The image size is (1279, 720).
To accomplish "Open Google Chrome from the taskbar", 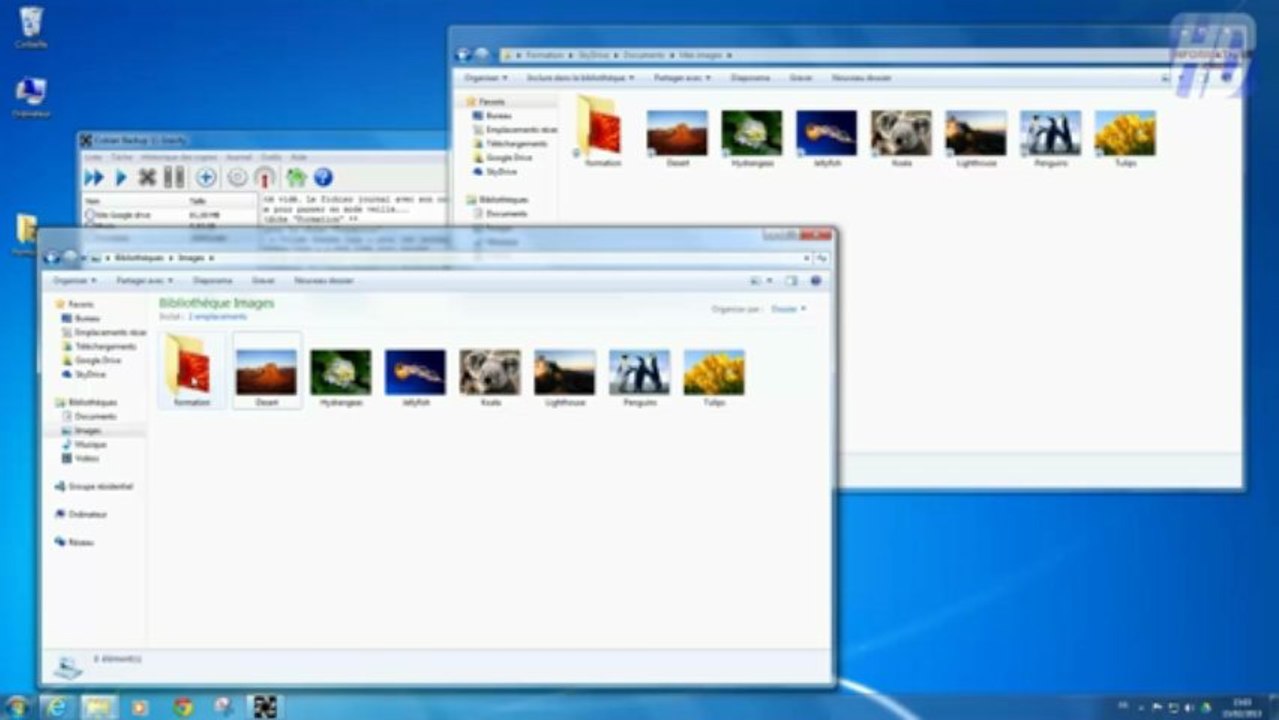I will pos(182,707).
